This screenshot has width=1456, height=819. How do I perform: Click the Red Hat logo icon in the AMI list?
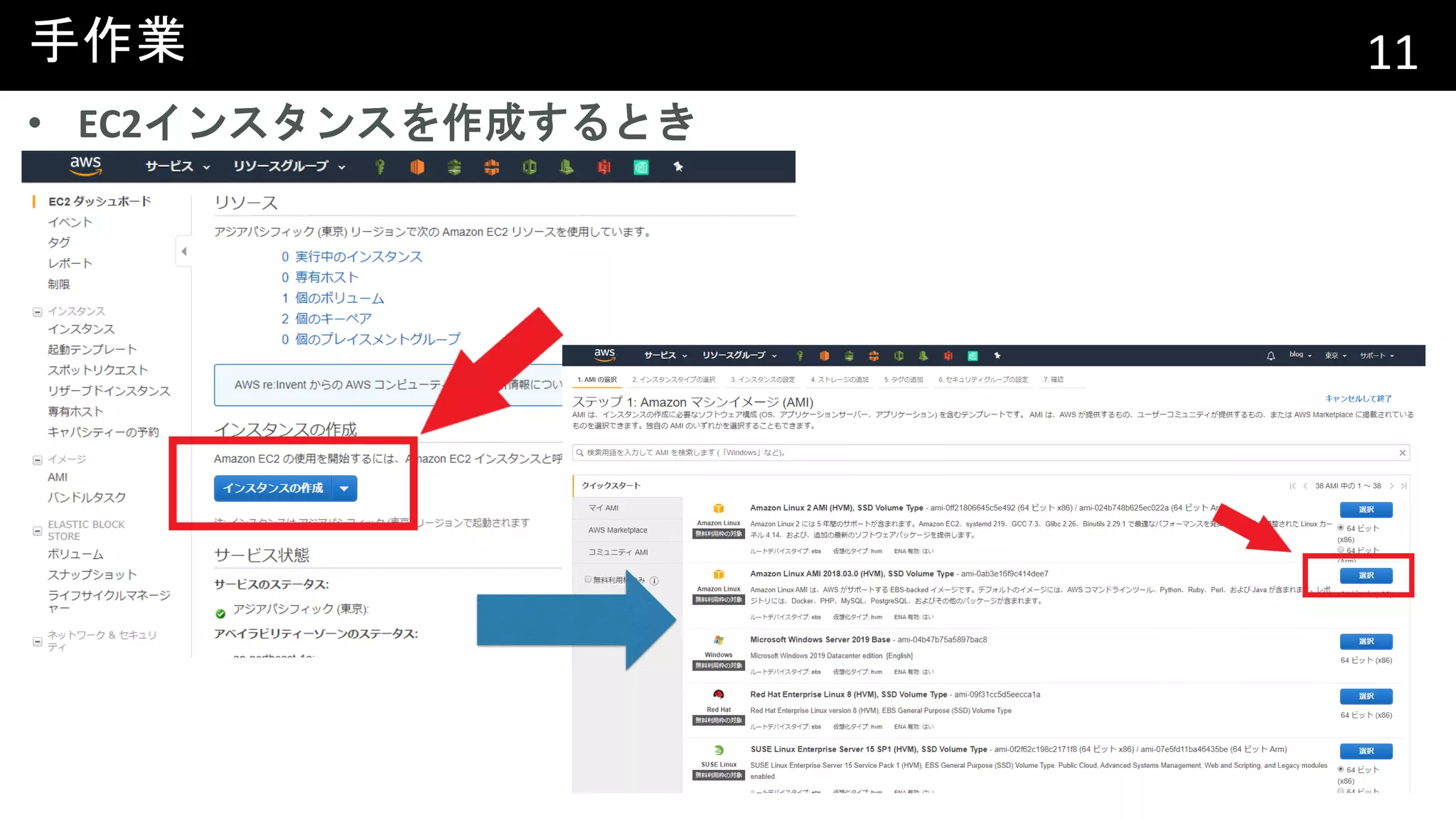click(x=719, y=695)
